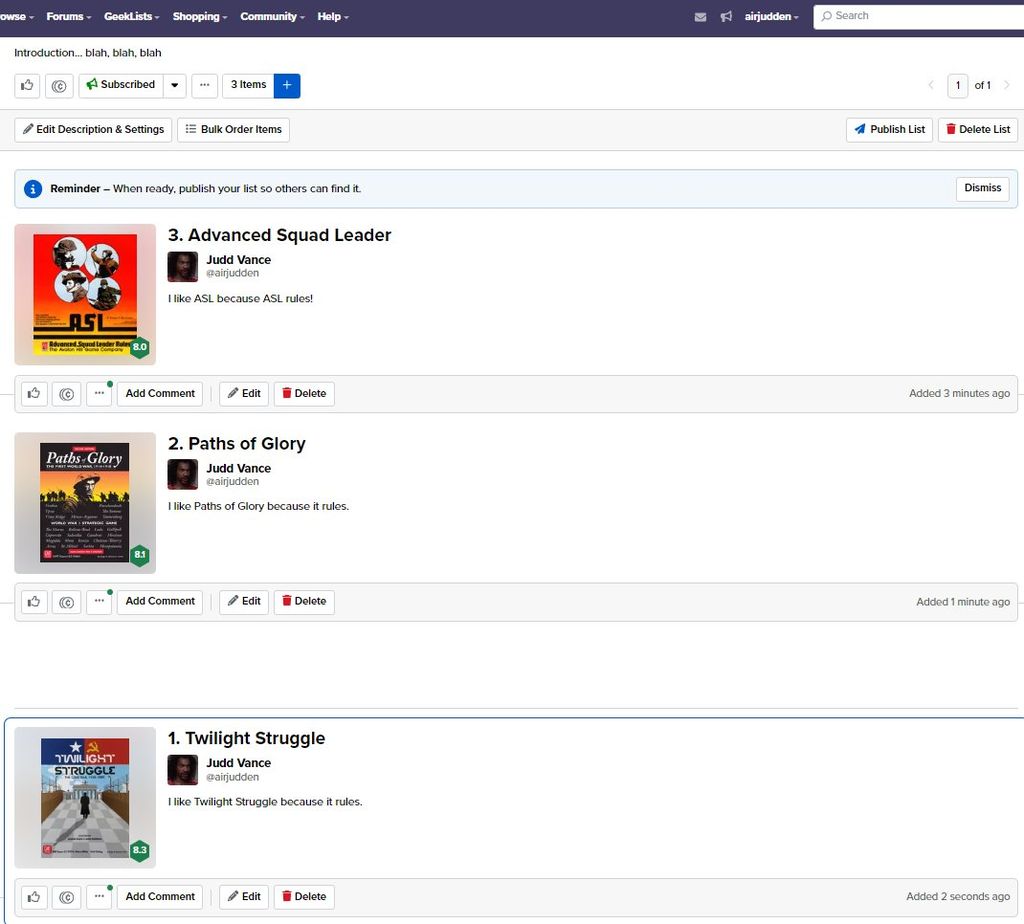Publish the list

coord(889,129)
